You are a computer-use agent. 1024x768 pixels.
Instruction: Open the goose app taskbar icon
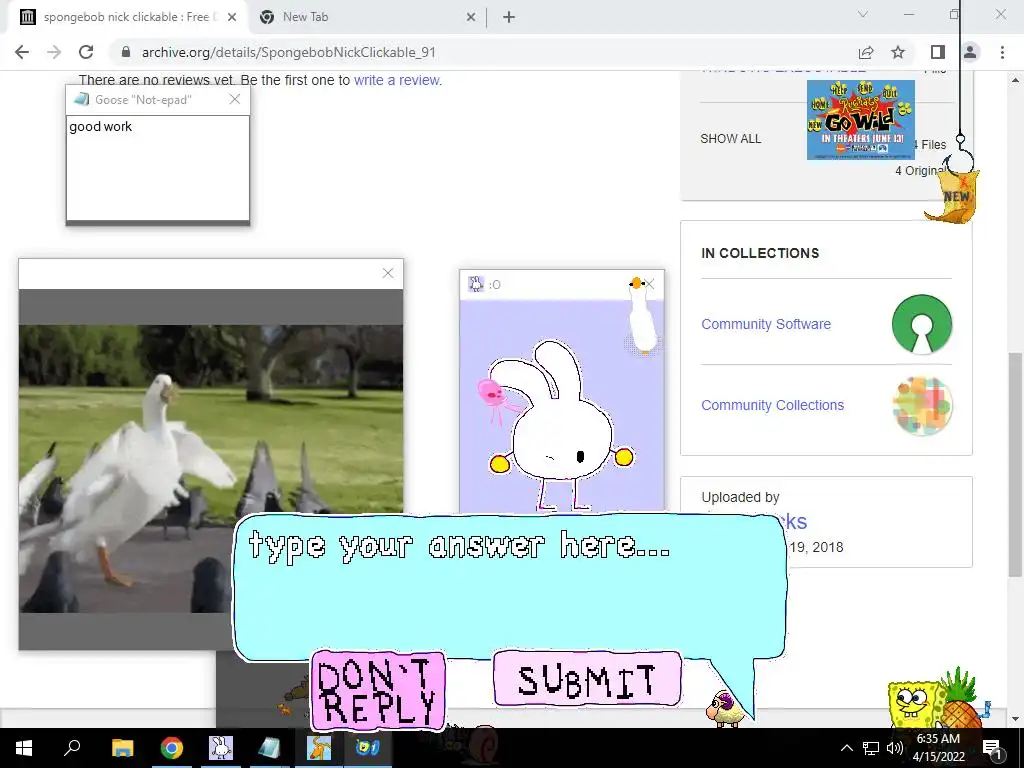point(319,748)
